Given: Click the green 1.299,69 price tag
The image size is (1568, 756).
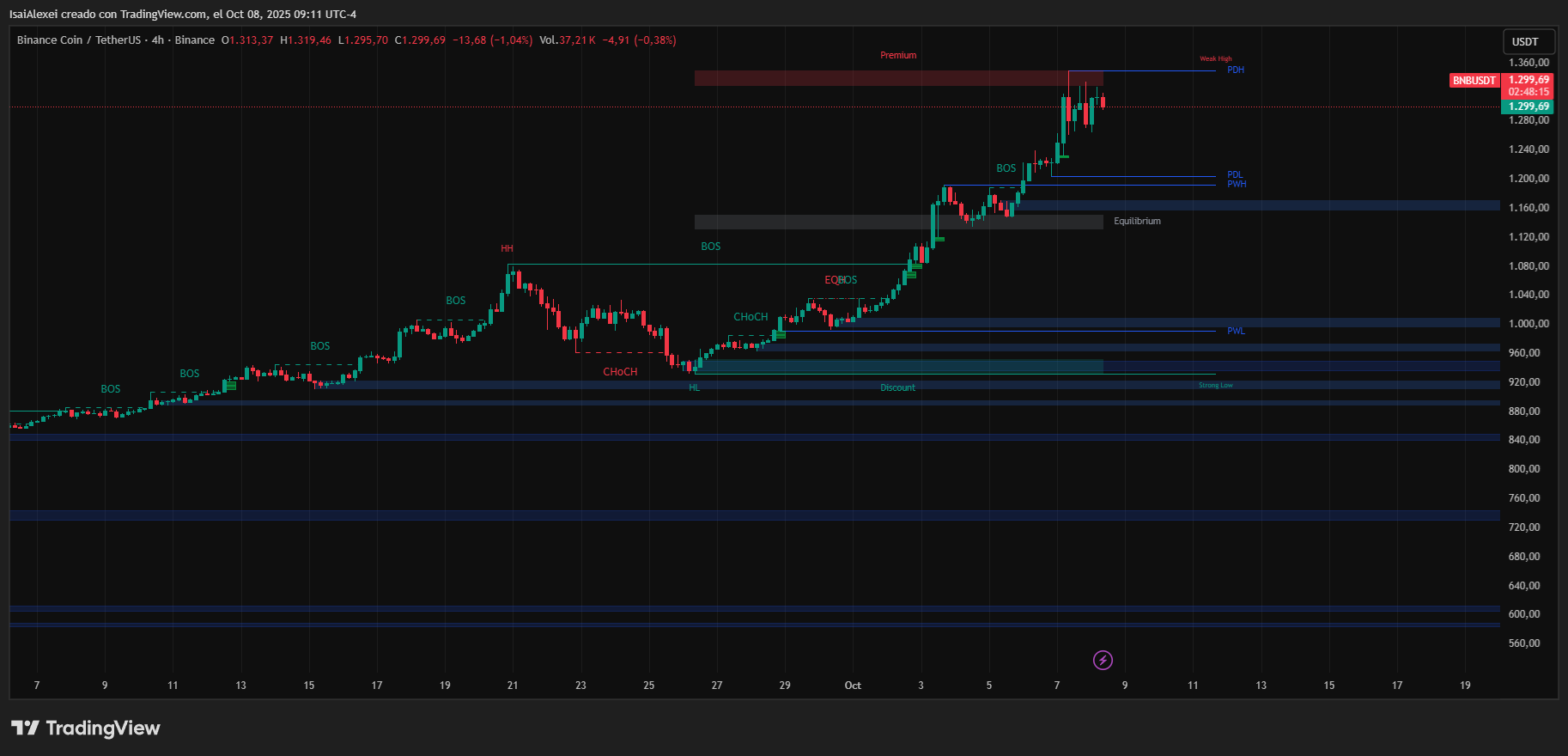Looking at the screenshot, I should click(x=1528, y=107).
